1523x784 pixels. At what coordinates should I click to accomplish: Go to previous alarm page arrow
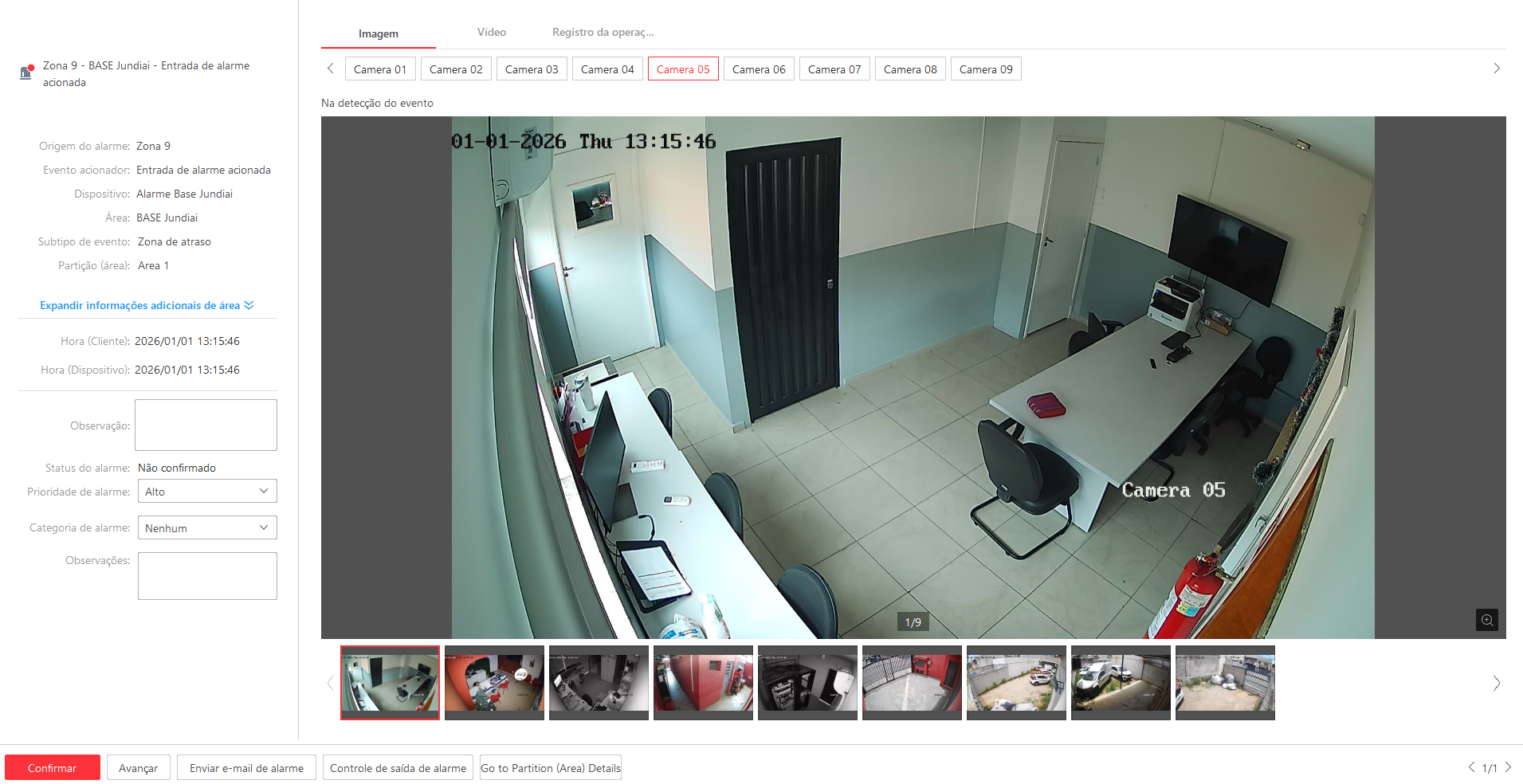coord(1471,767)
